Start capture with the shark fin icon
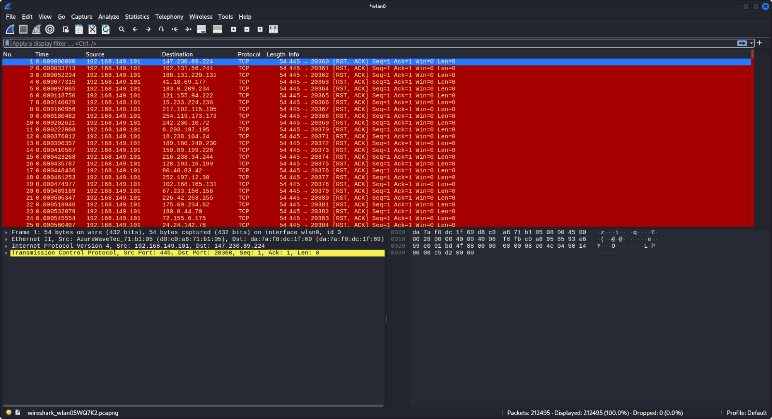The width and height of the screenshot is (772, 419). (9, 29)
